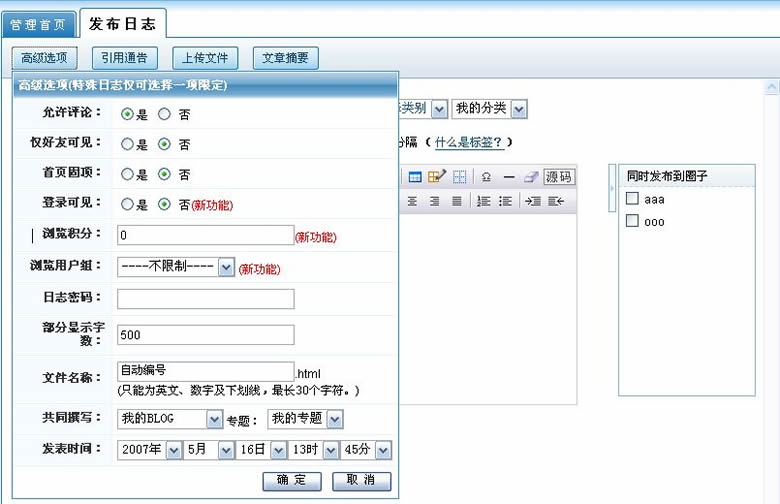Click the edit table properties icon
The height and width of the screenshot is (504, 780).
pyautogui.click(x=436, y=176)
